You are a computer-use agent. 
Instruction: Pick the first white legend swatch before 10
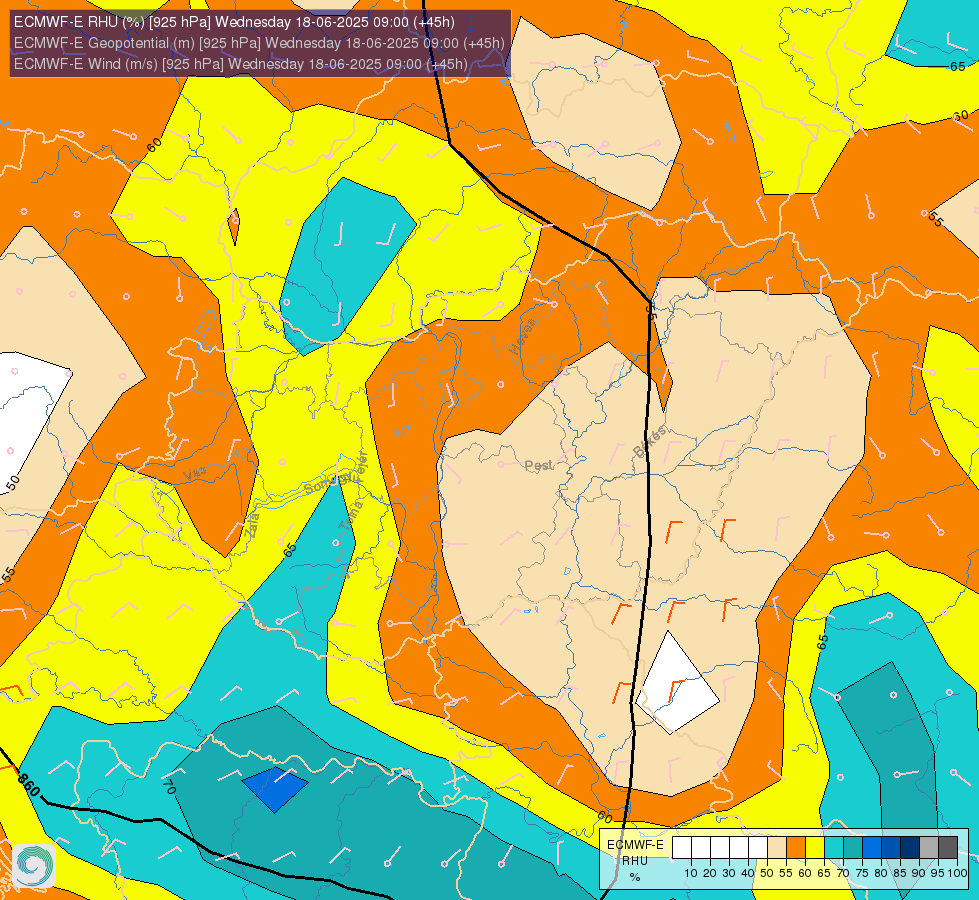coord(682,847)
